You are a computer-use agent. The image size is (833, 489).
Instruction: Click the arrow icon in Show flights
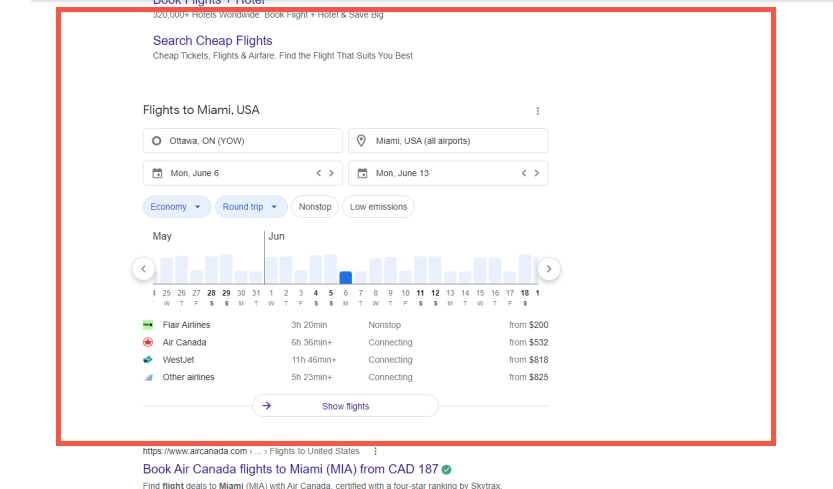[267, 406]
